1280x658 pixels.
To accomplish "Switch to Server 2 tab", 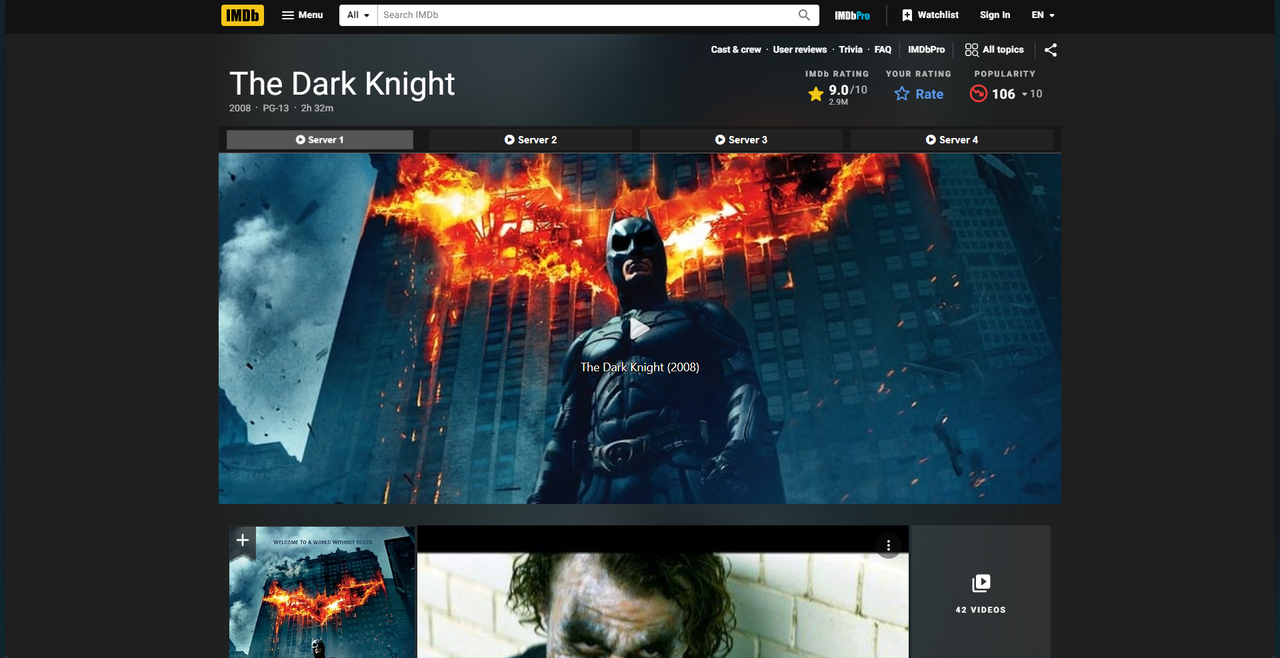I will click(530, 140).
